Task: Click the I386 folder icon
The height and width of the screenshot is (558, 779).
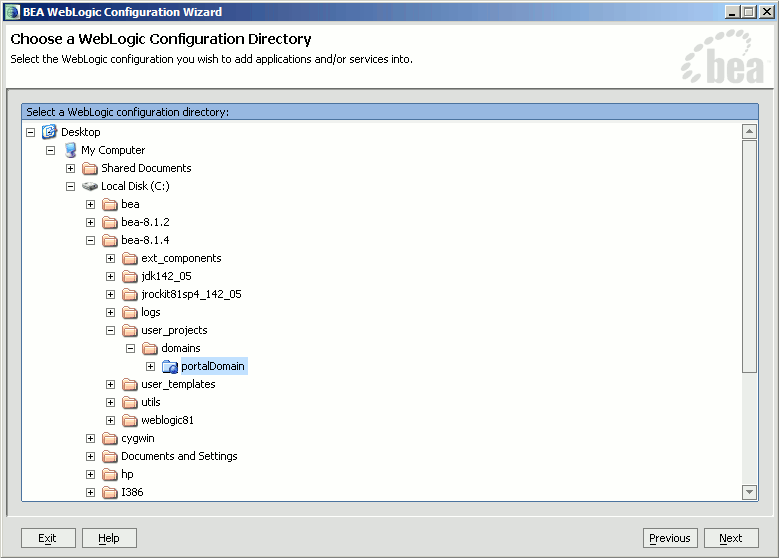Action: (x=110, y=492)
